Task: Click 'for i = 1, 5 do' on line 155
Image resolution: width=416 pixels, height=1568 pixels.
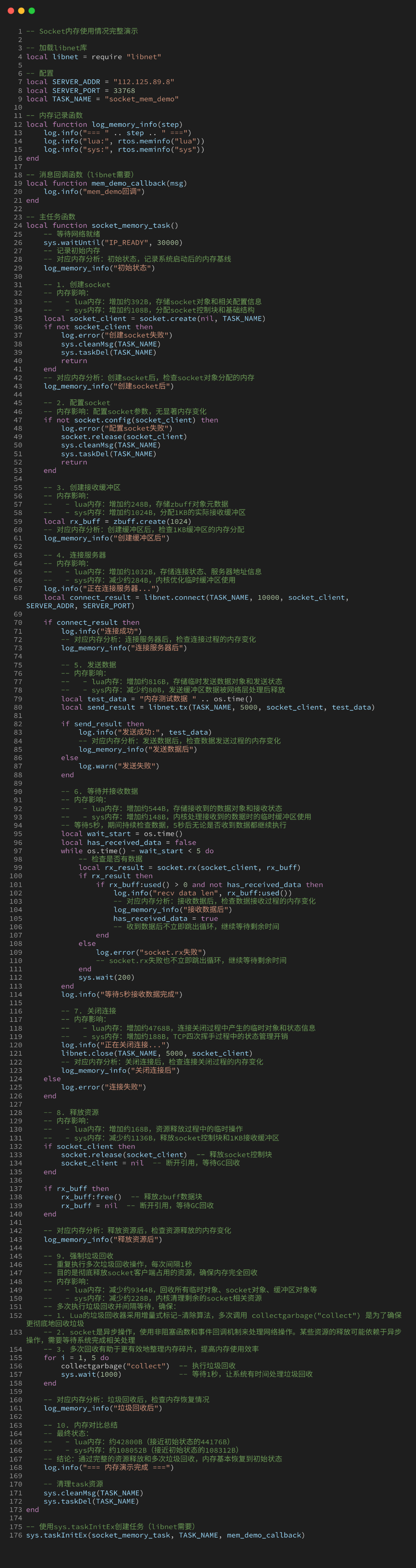Action: [76, 1358]
